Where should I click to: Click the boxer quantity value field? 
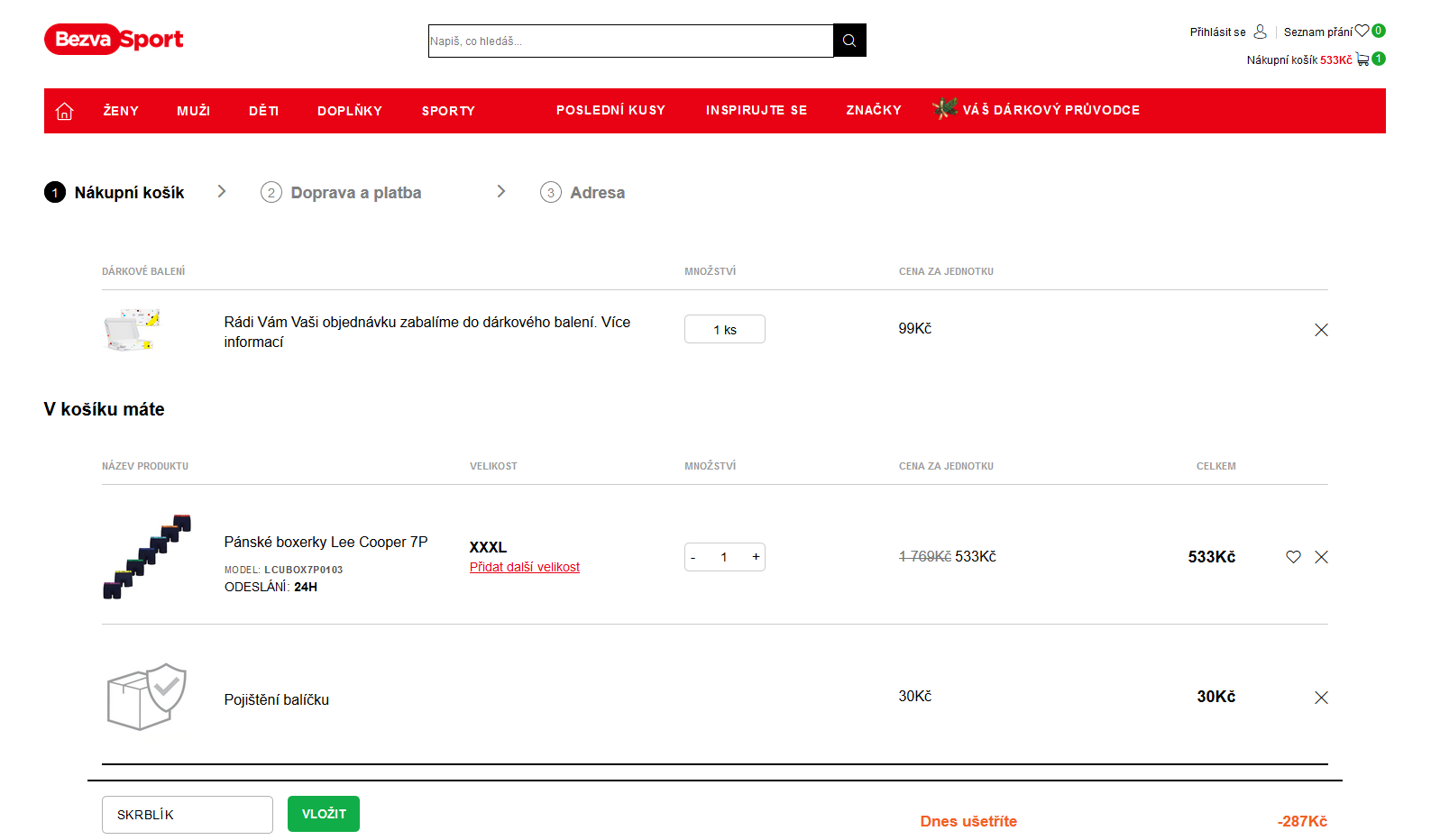coord(724,557)
